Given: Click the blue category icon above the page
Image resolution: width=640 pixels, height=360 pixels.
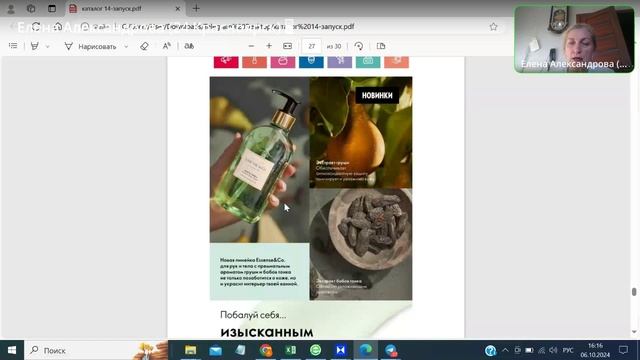Looking at the screenshot, I should tap(311, 61).
